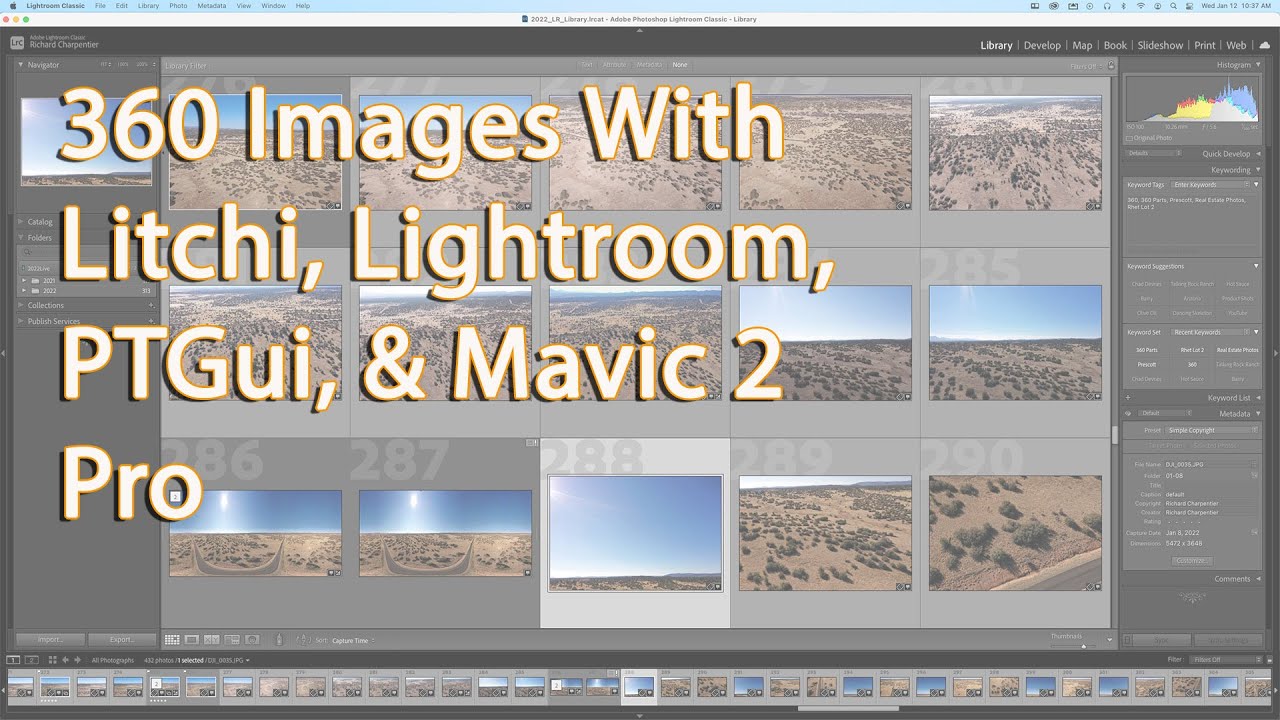The image size is (1280, 720).
Task: Adjust the Thumbnails size slider
Action: [1082, 645]
